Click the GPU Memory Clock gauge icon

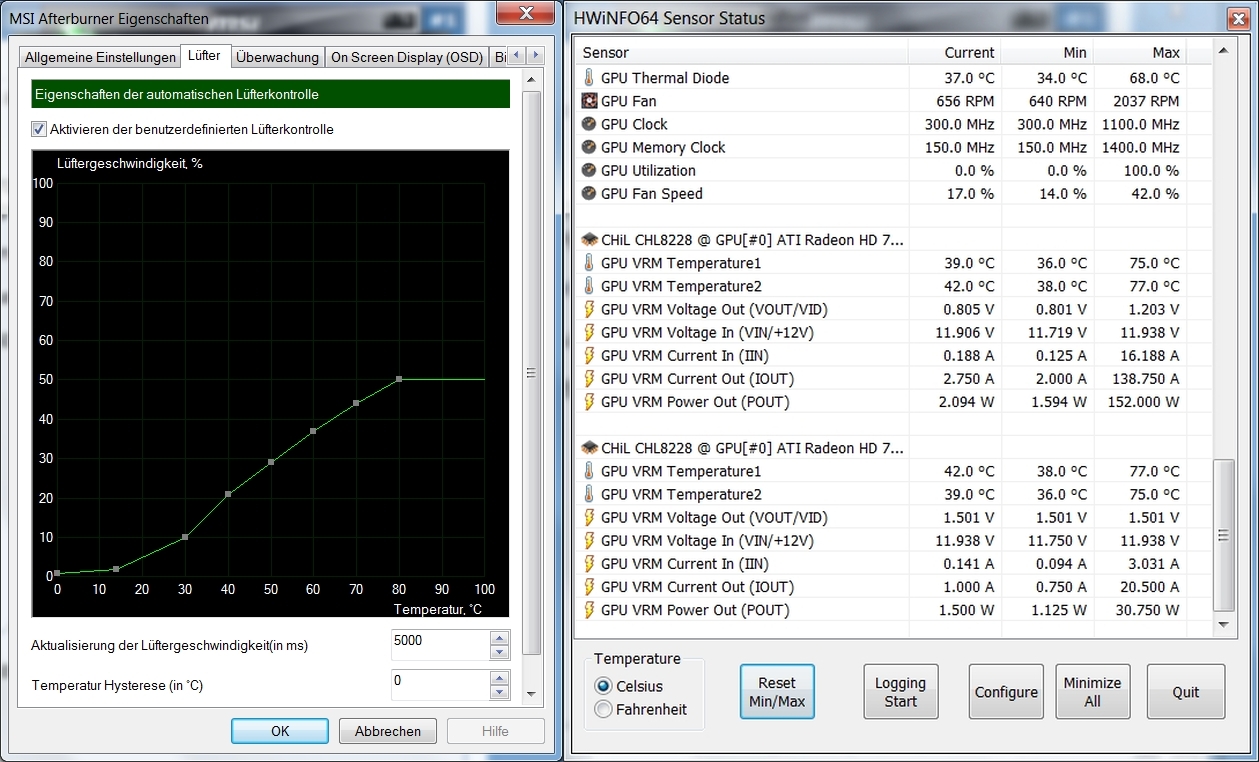point(589,147)
